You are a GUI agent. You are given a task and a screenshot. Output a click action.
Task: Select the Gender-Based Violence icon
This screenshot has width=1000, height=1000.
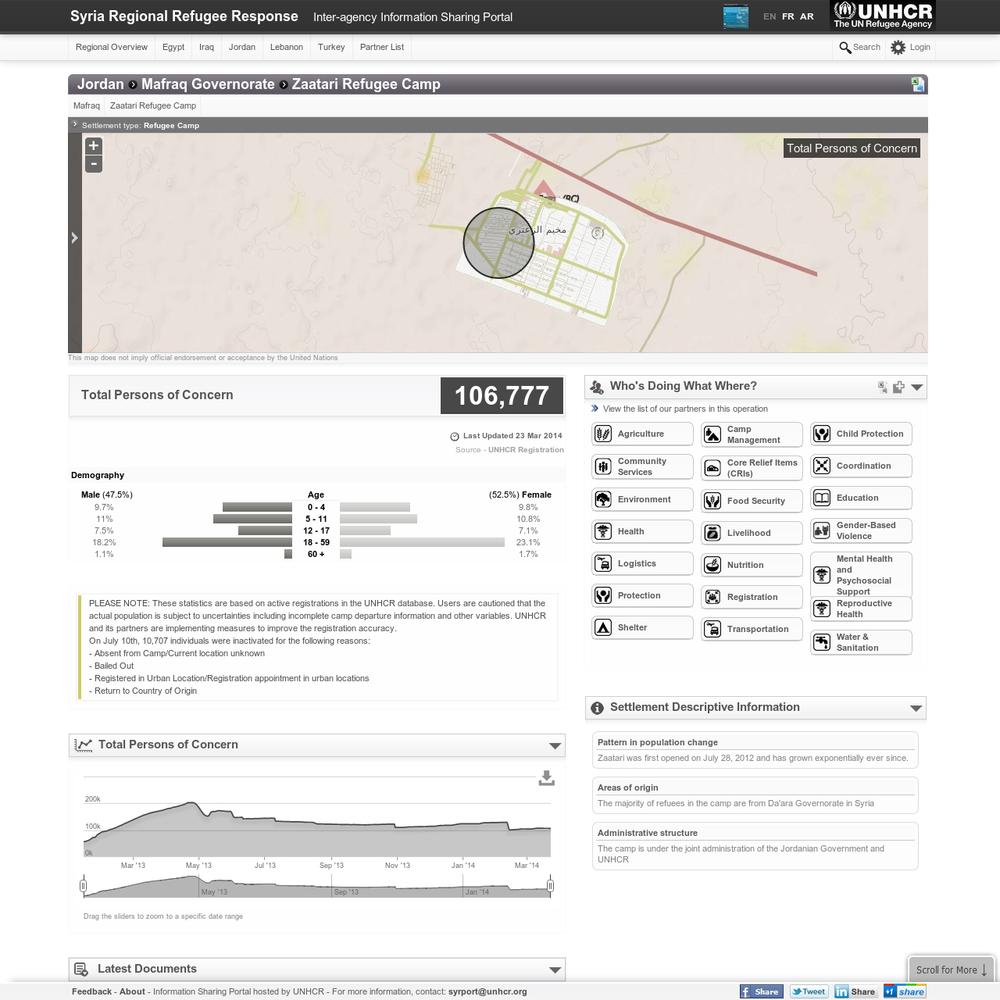point(821,531)
